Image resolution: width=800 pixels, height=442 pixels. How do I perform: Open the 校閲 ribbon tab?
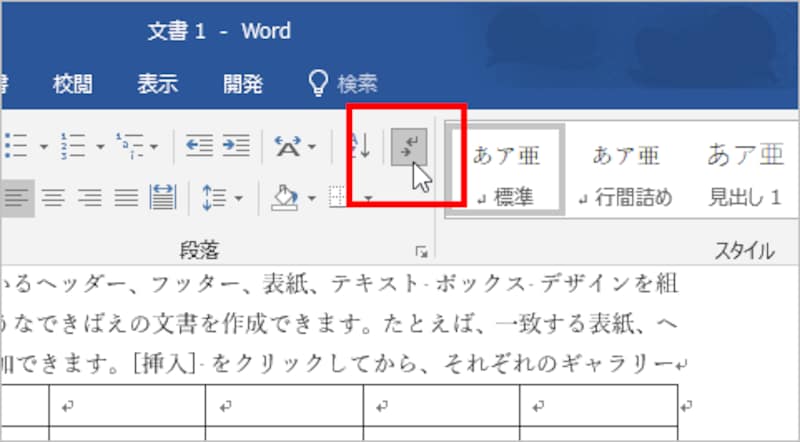72,83
